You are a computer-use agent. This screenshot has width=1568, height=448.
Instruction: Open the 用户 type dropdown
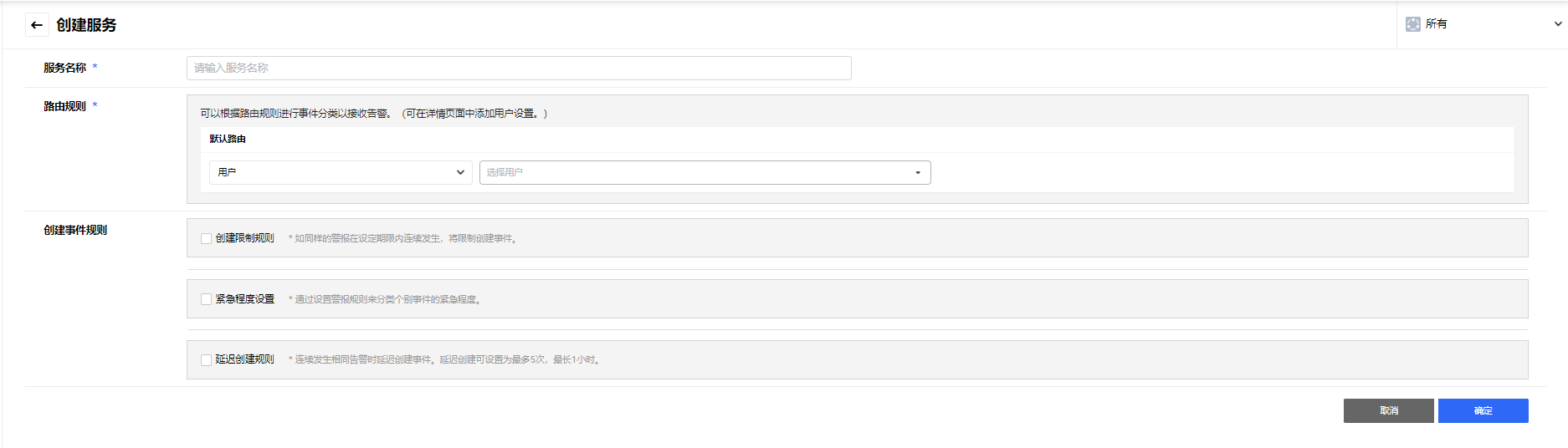(x=341, y=172)
